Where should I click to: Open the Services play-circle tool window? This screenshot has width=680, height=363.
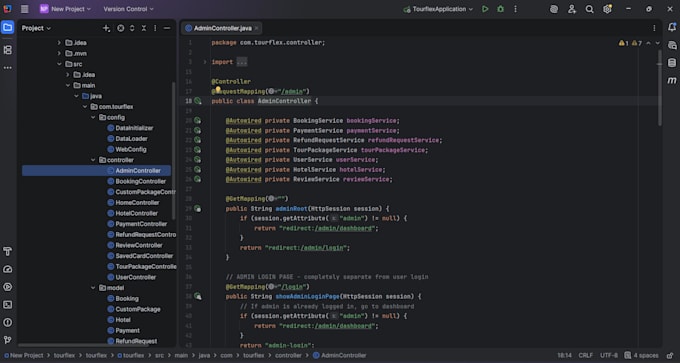point(7,287)
